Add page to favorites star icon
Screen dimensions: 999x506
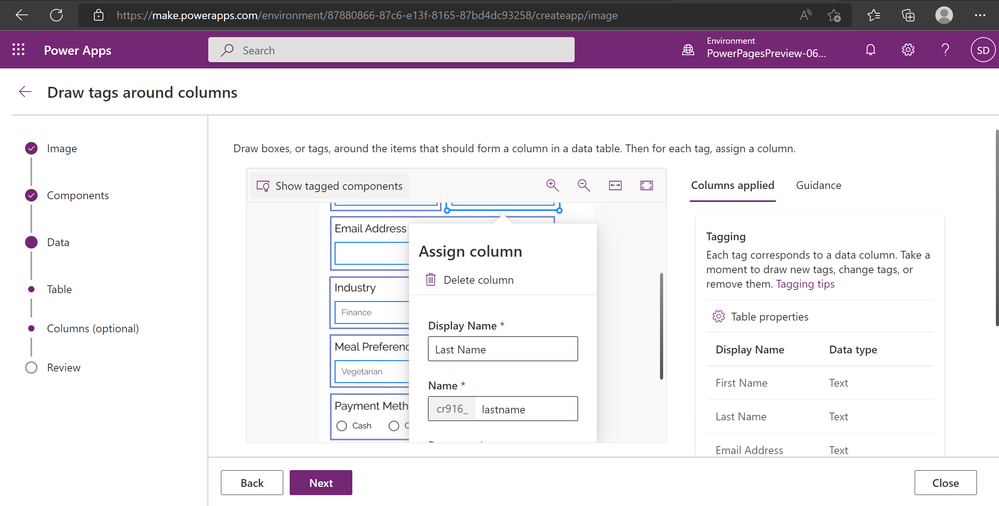[x=834, y=15]
